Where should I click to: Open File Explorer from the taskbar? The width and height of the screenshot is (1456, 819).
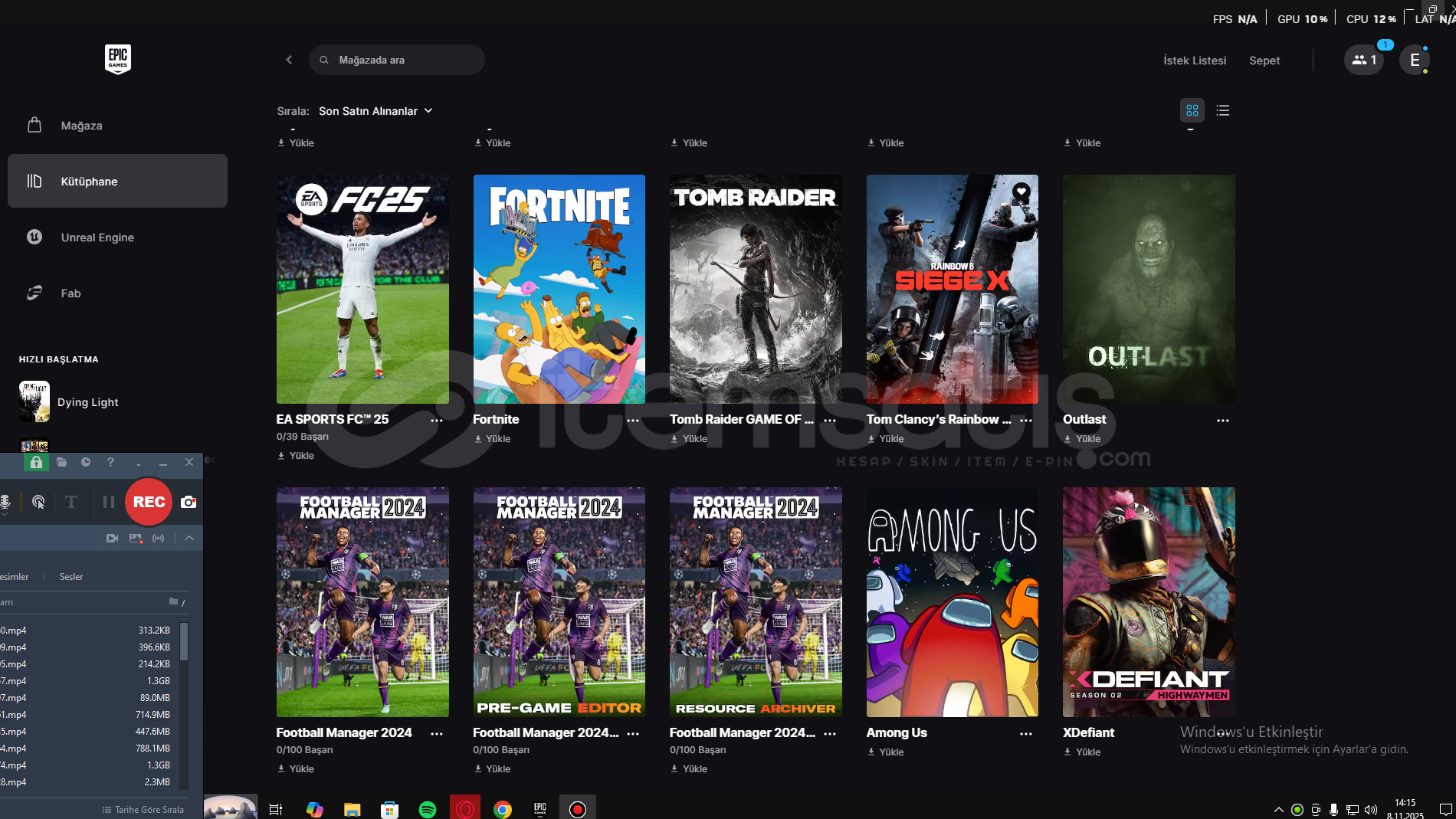(352, 809)
